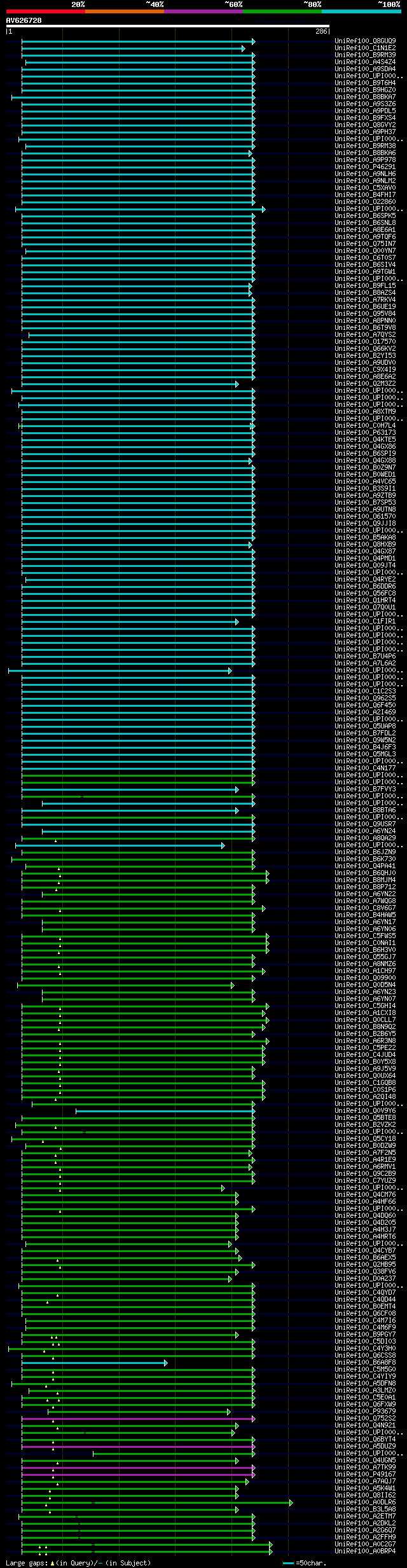Select hit label UniRef100_B6K730
Viewport: 407px width, 1568px height.
coord(365,859)
